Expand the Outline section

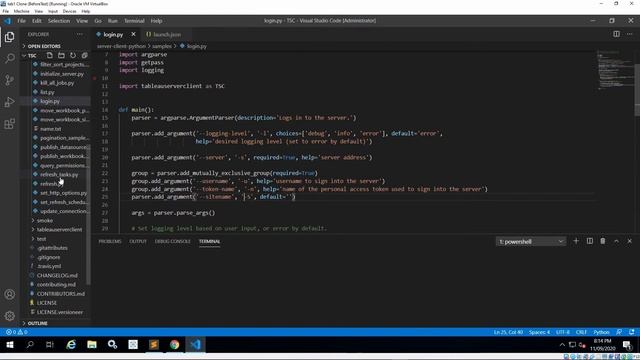(x=38, y=323)
